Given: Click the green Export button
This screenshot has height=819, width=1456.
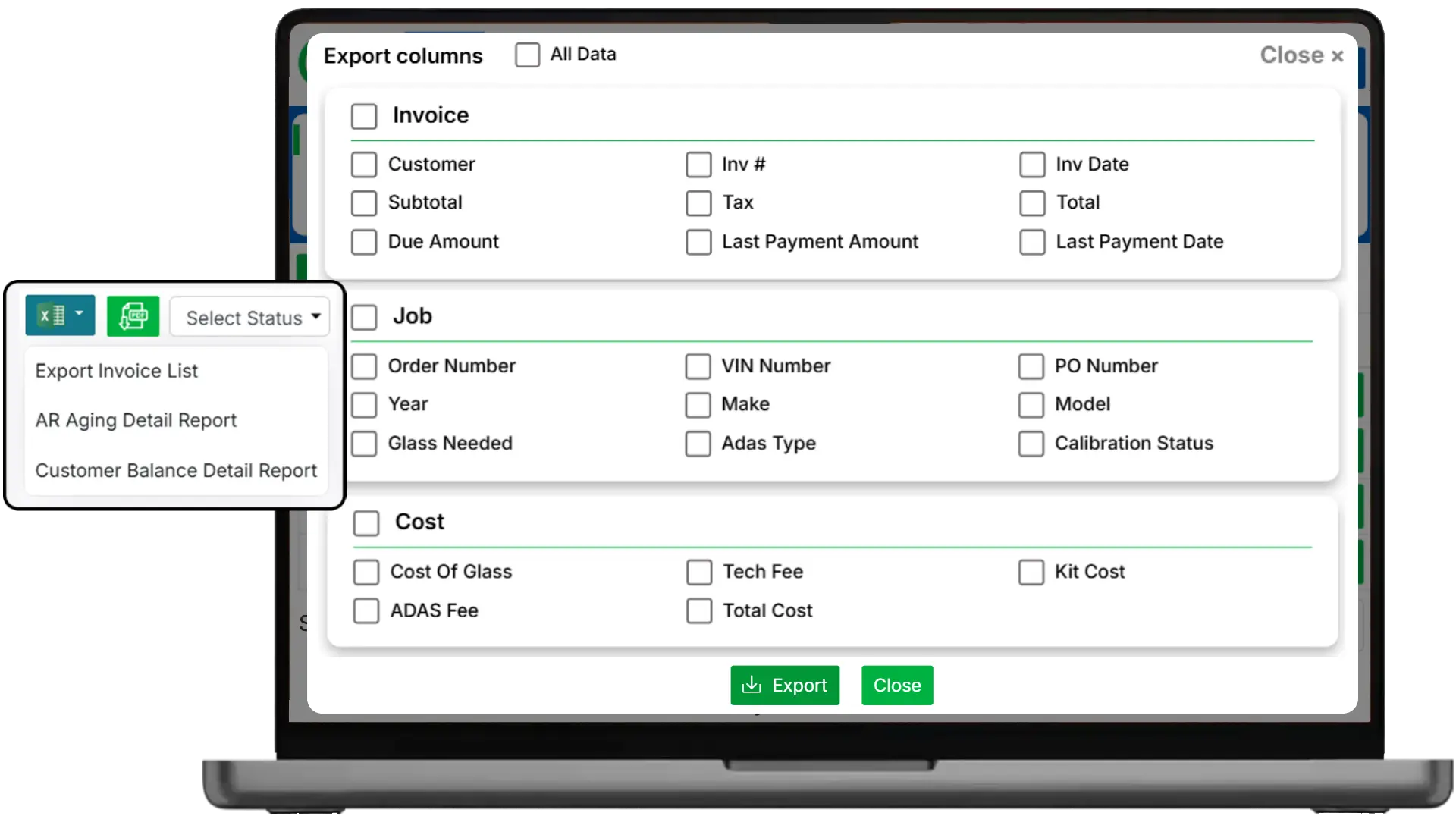Looking at the screenshot, I should pyautogui.click(x=785, y=685).
